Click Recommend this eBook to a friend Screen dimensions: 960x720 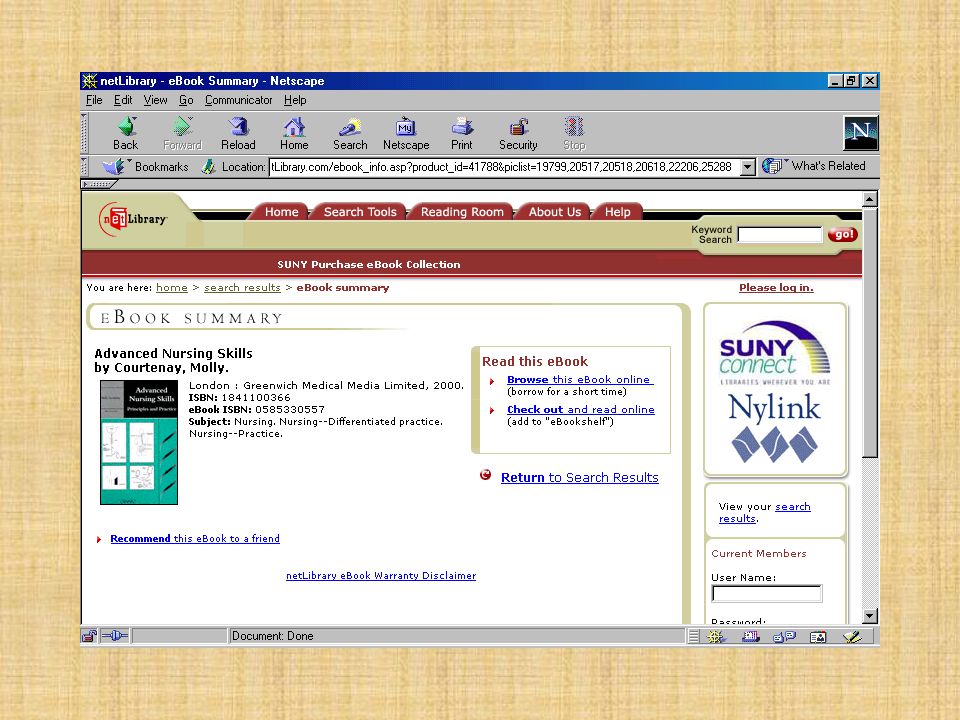(x=195, y=539)
